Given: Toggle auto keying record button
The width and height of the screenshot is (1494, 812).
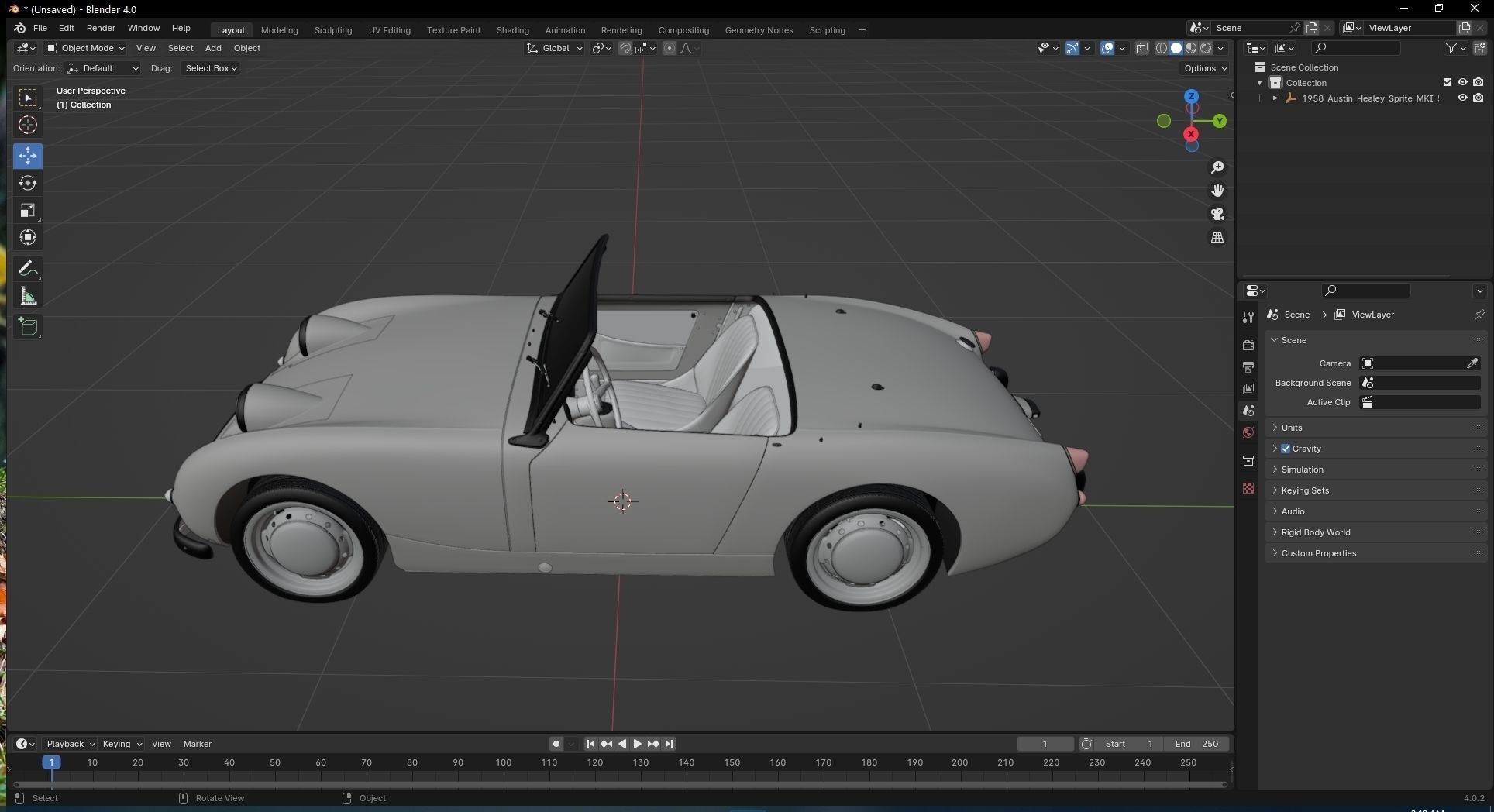Looking at the screenshot, I should [556, 744].
